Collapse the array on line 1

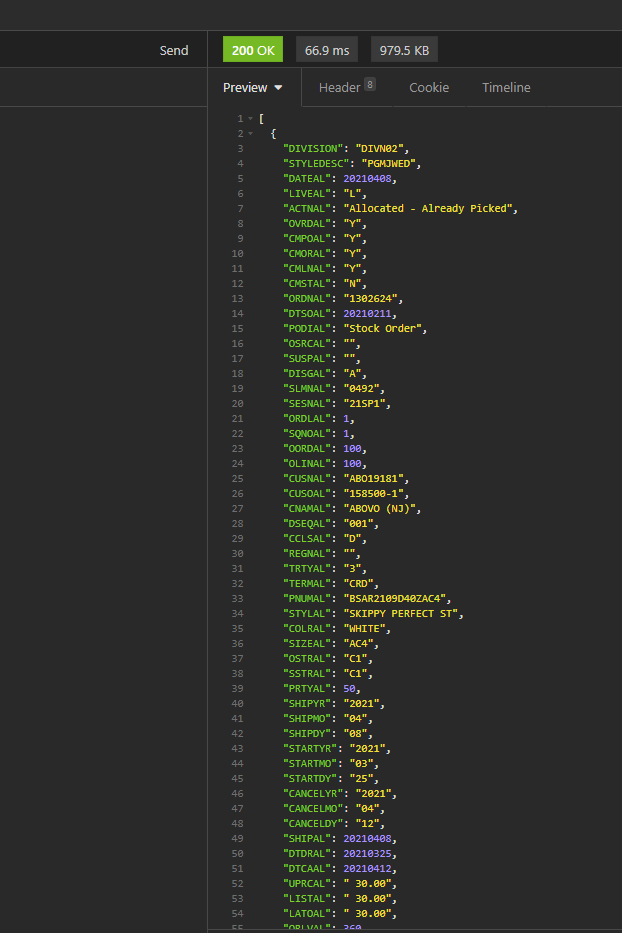point(251,119)
